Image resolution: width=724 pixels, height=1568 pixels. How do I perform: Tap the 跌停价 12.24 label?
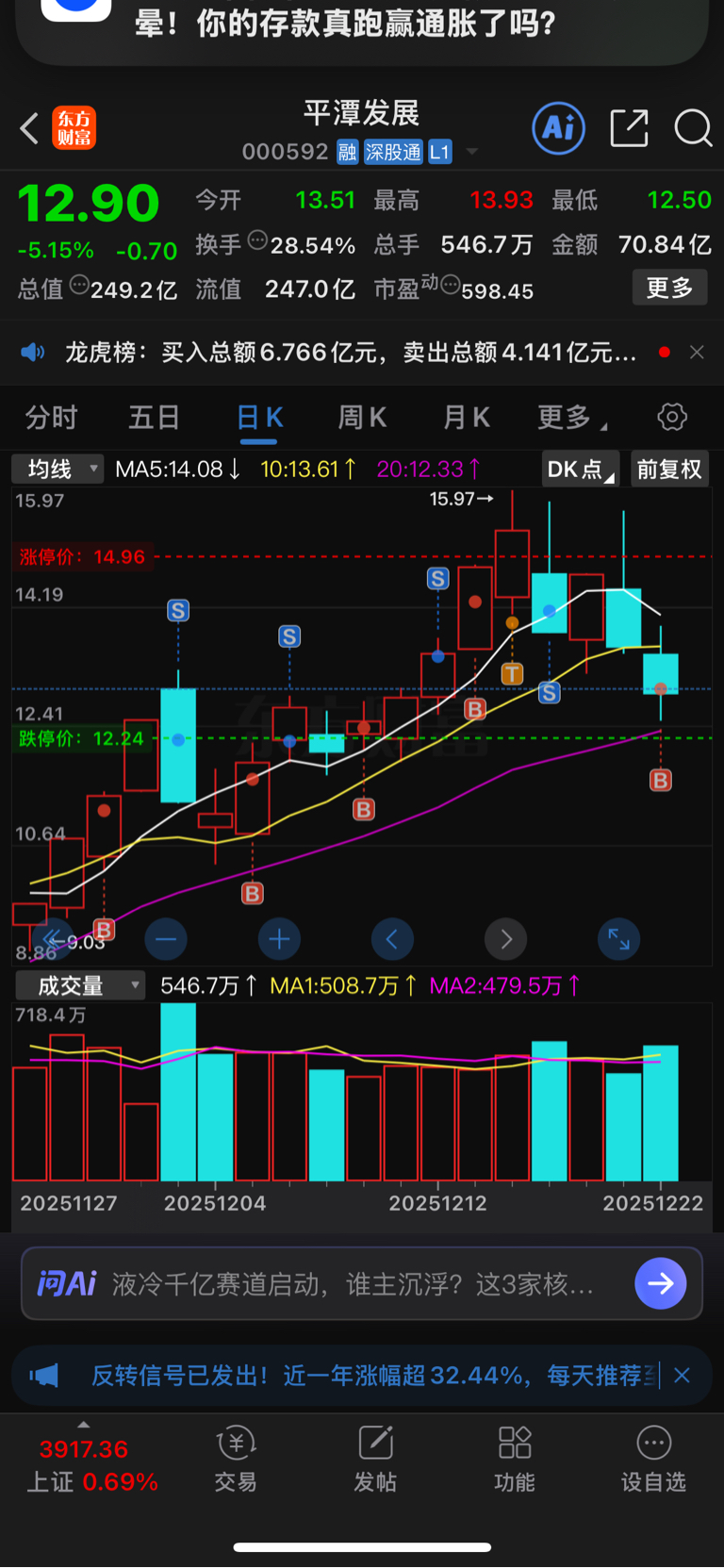[81, 738]
